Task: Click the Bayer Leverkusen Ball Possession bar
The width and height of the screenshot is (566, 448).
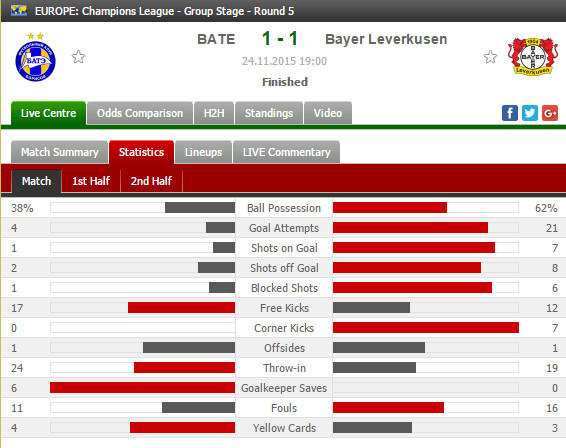Action: [x=390, y=208]
